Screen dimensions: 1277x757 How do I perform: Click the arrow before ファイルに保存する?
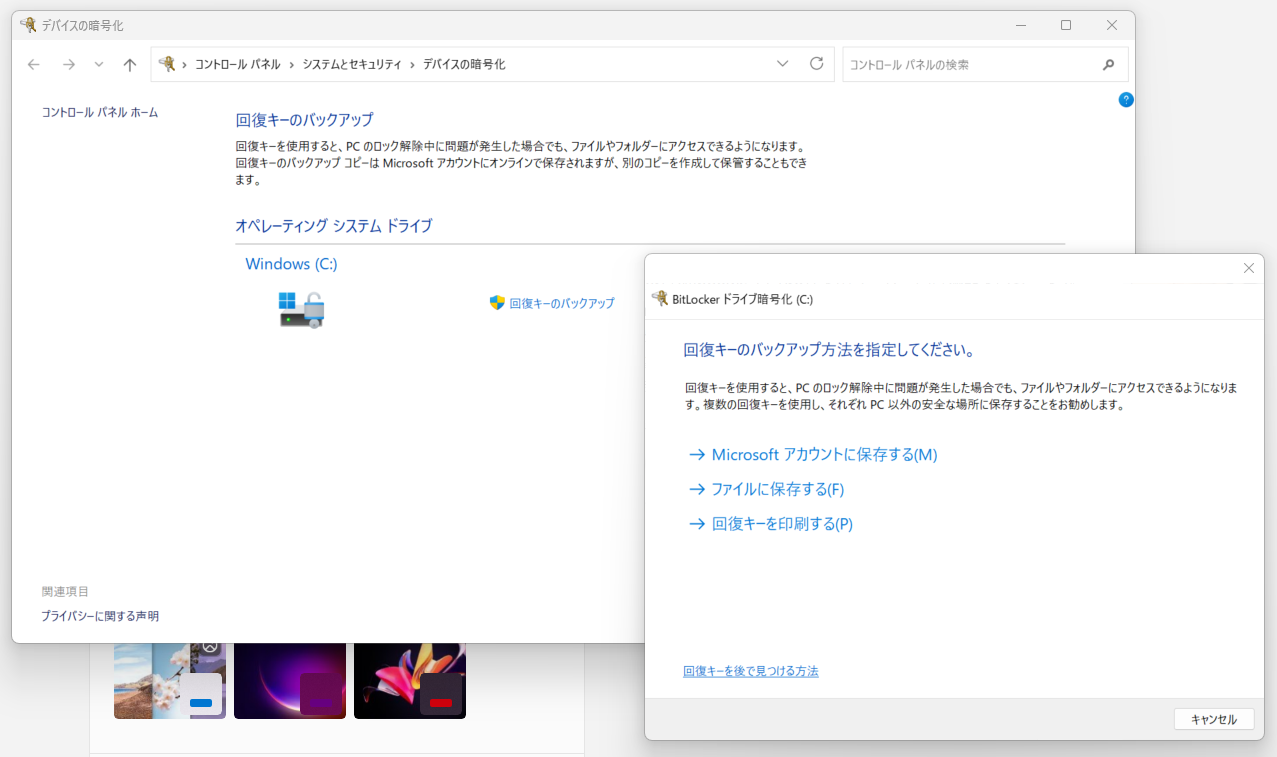(x=697, y=489)
